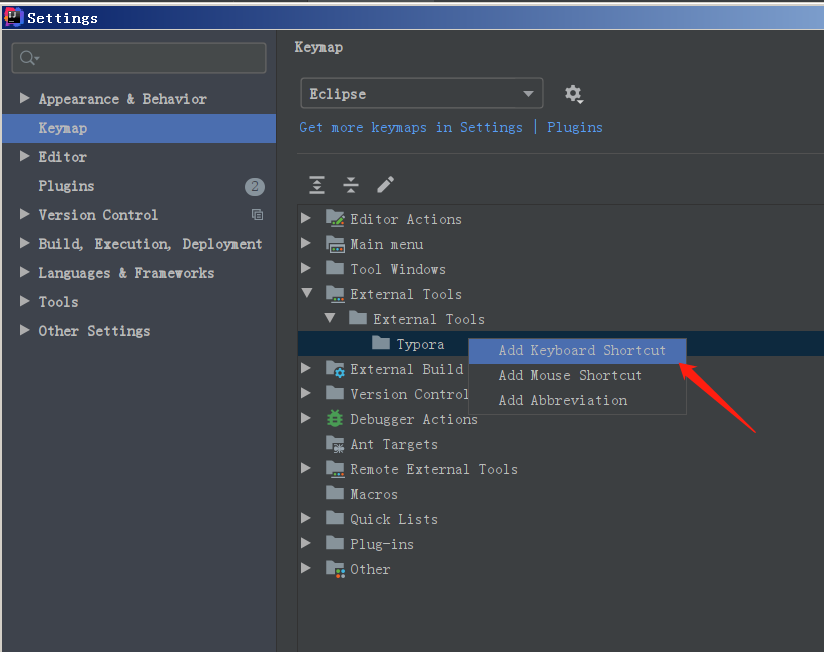Screen dimensions: 824x652
Task: Choose Add Keyboard Shortcut from the context menu
Action: (583, 350)
